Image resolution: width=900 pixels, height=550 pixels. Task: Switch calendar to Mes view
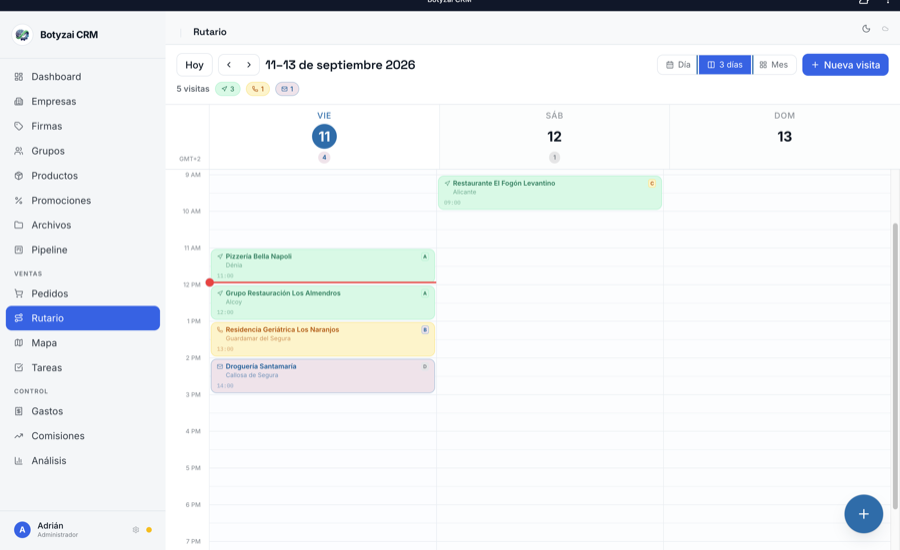[x=774, y=65]
